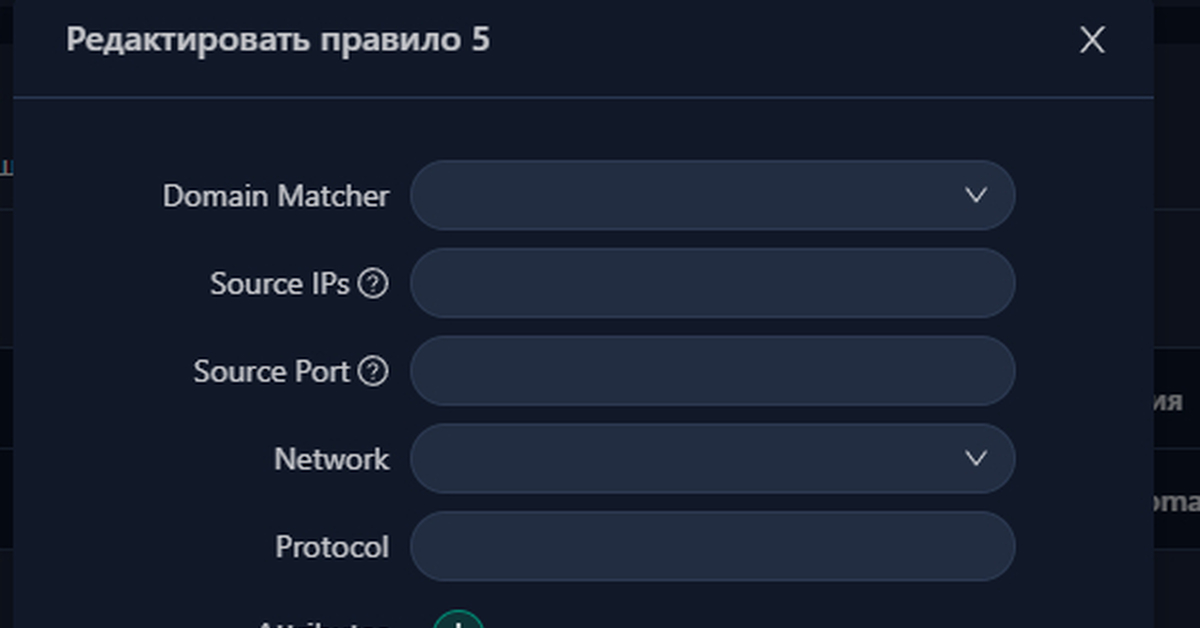This screenshot has height=628, width=1200.
Task: Click the Domain Matcher dropdown chevron
Action: click(x=977, y=196)
